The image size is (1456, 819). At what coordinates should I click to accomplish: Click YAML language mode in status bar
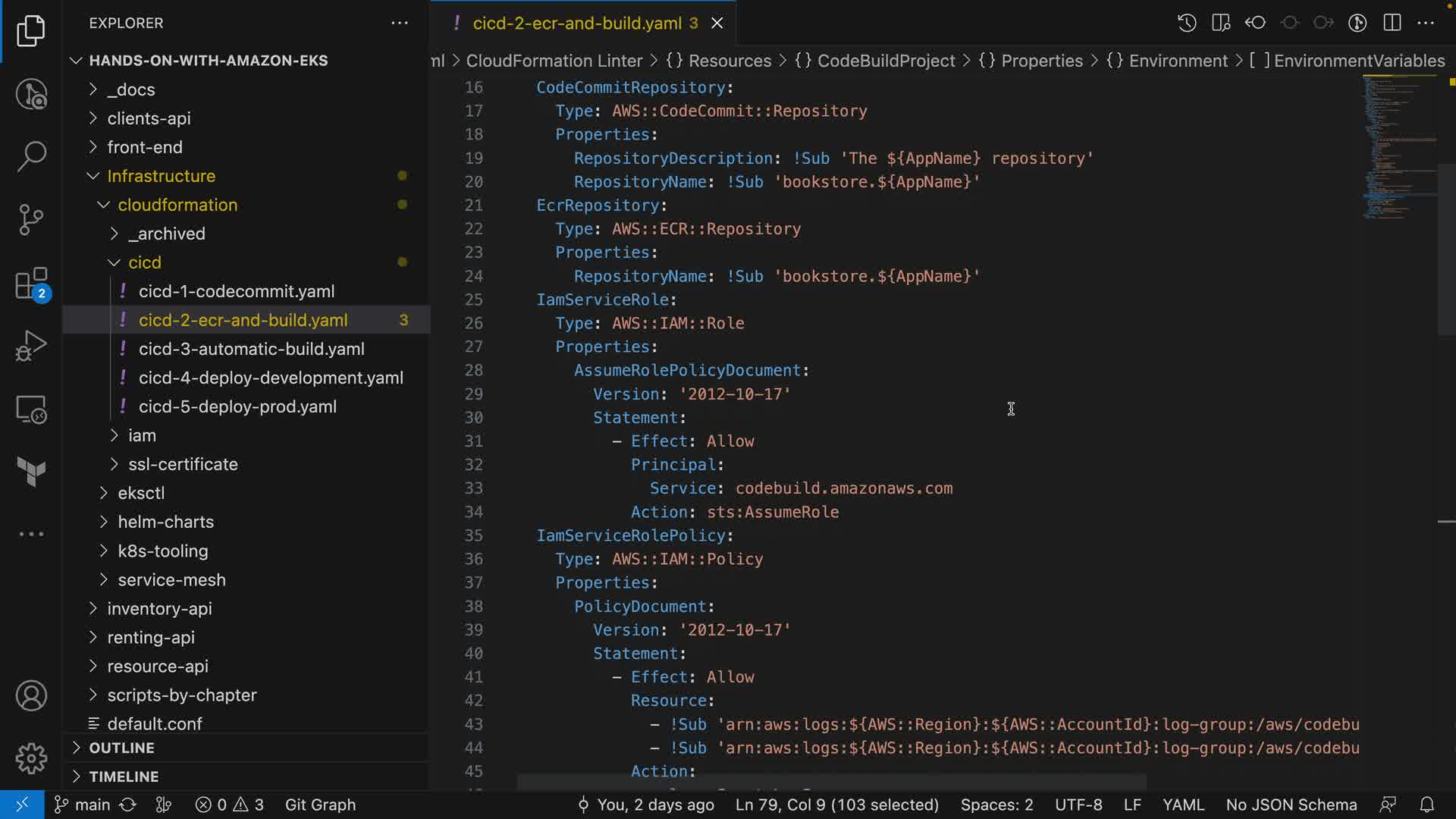coord(1183,805)
